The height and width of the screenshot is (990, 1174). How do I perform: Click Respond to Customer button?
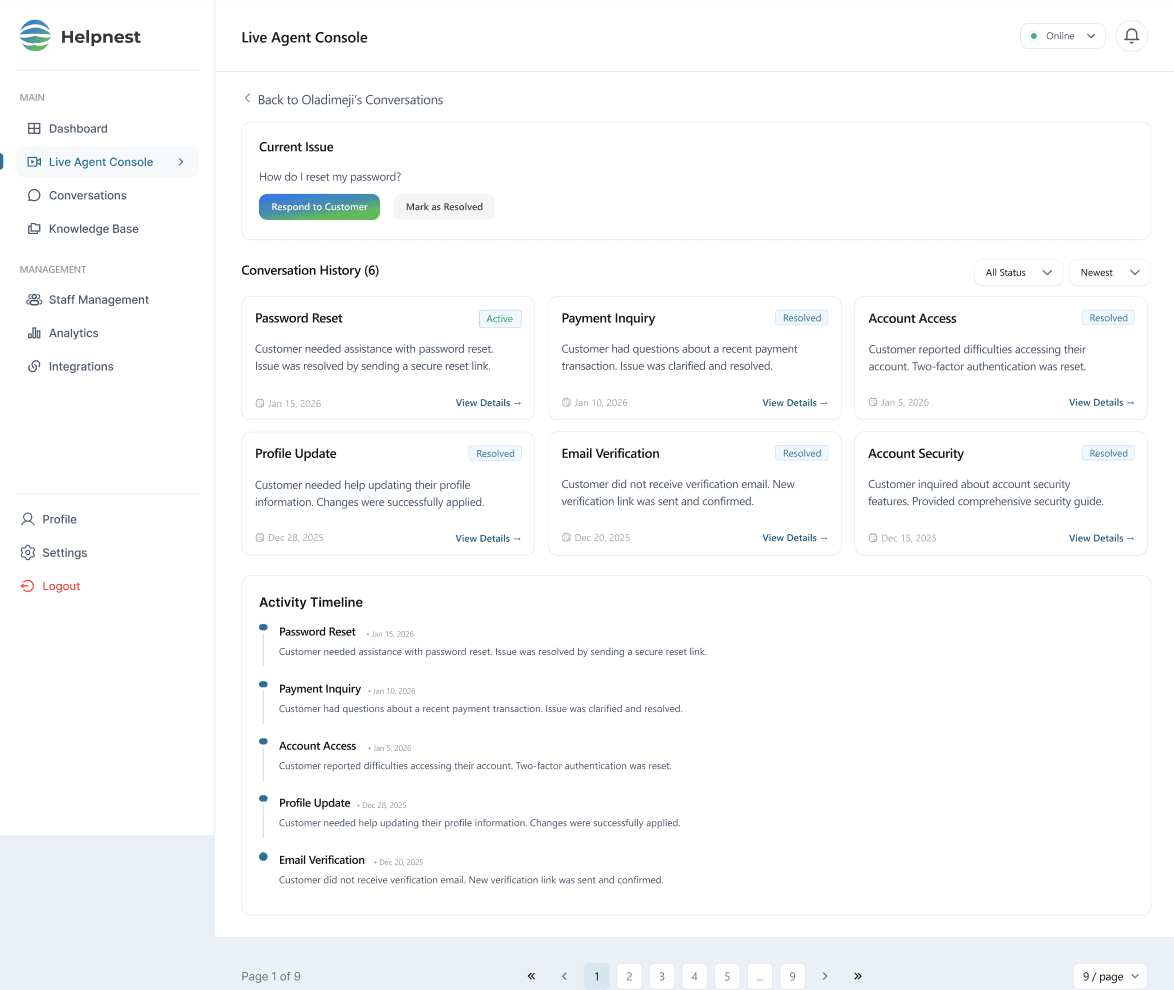click(x=320, y=207)
